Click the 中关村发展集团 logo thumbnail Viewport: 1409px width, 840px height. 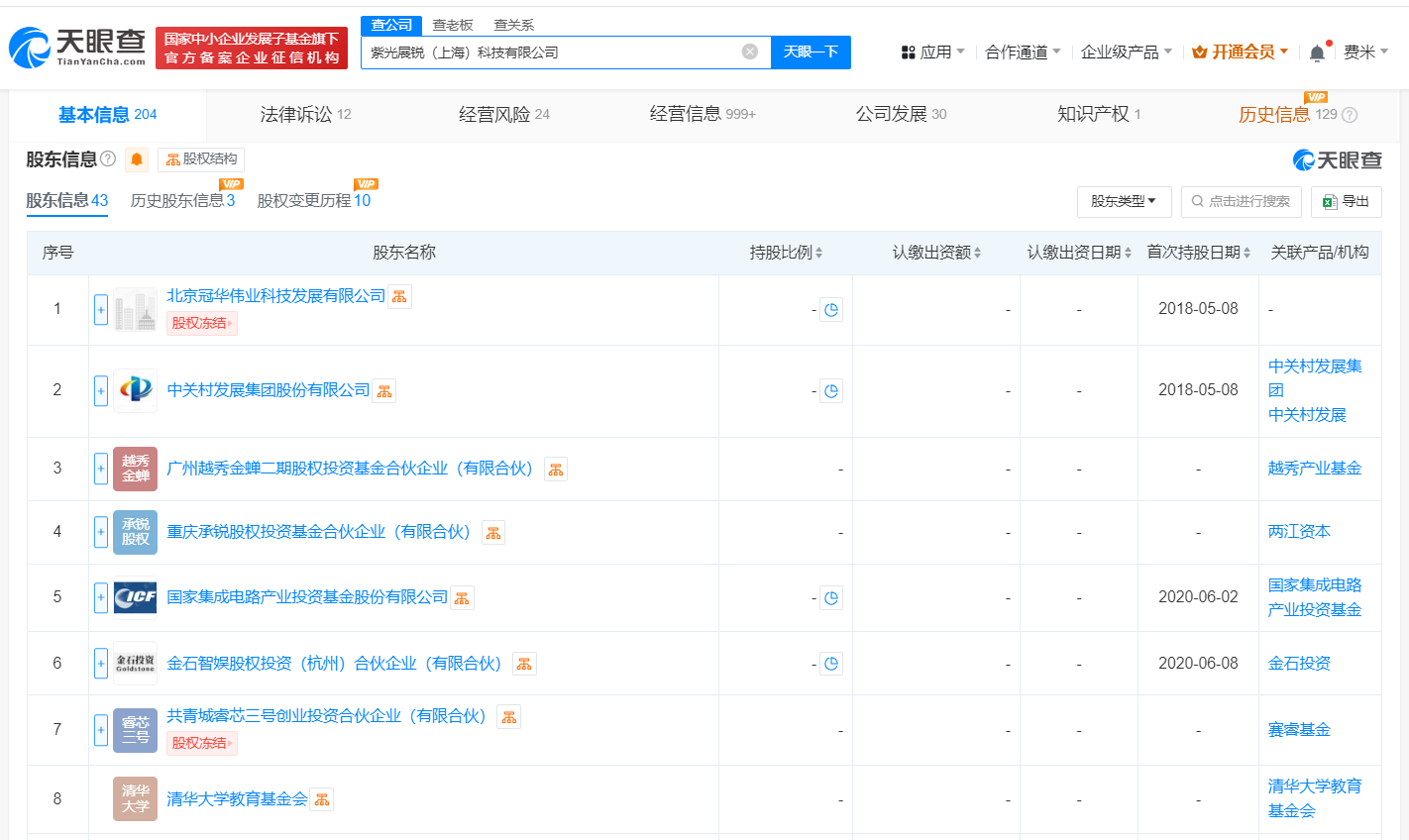click(x=135, y=391)
